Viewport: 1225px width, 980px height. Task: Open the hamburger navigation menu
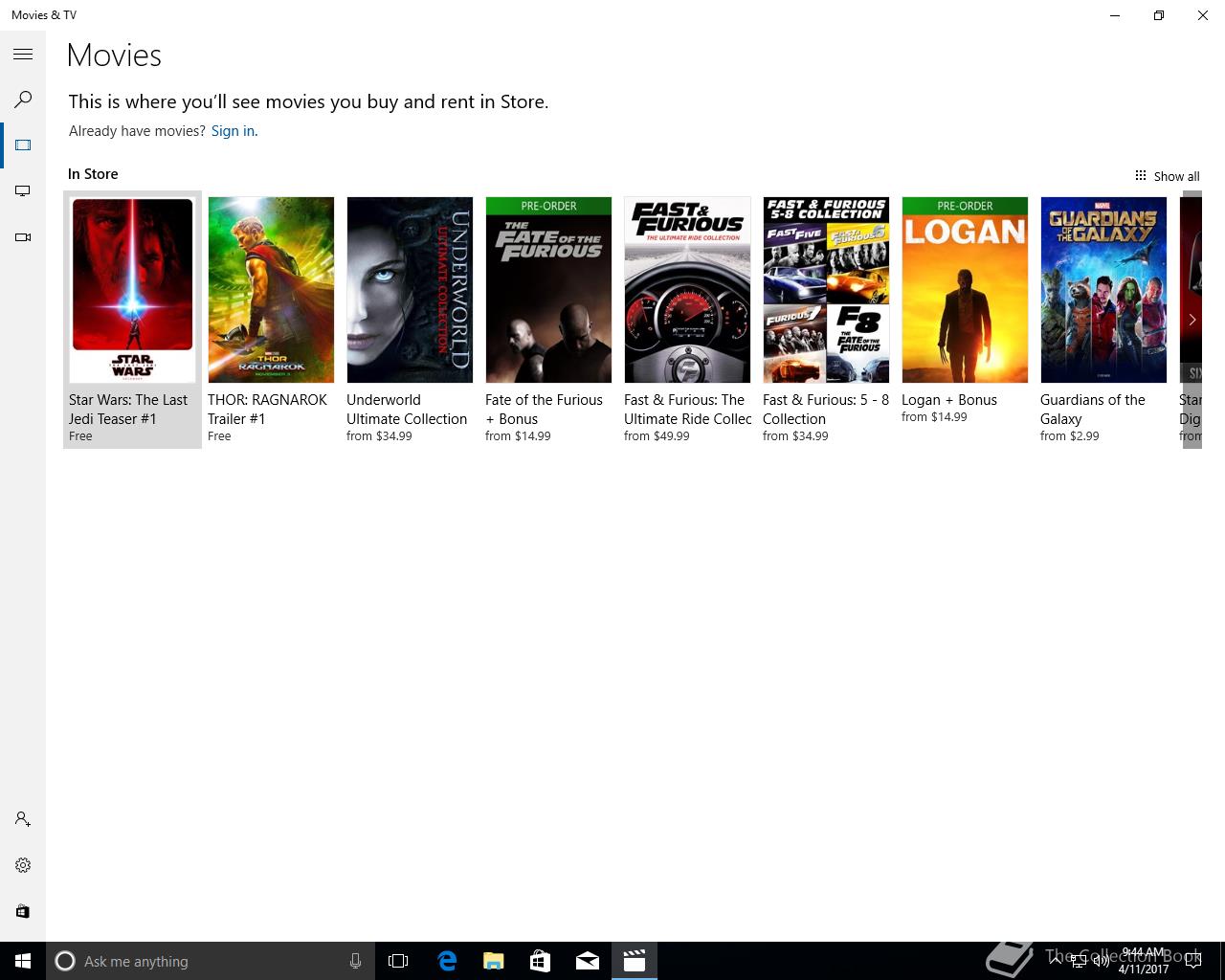pyautogui.click(x=23, y=55)
